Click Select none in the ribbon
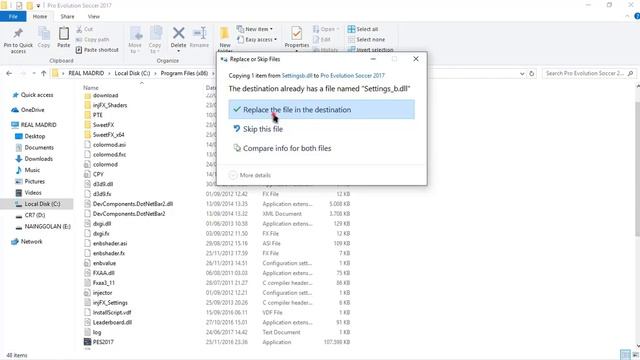The image size is (640, 360). coord(366,40)
